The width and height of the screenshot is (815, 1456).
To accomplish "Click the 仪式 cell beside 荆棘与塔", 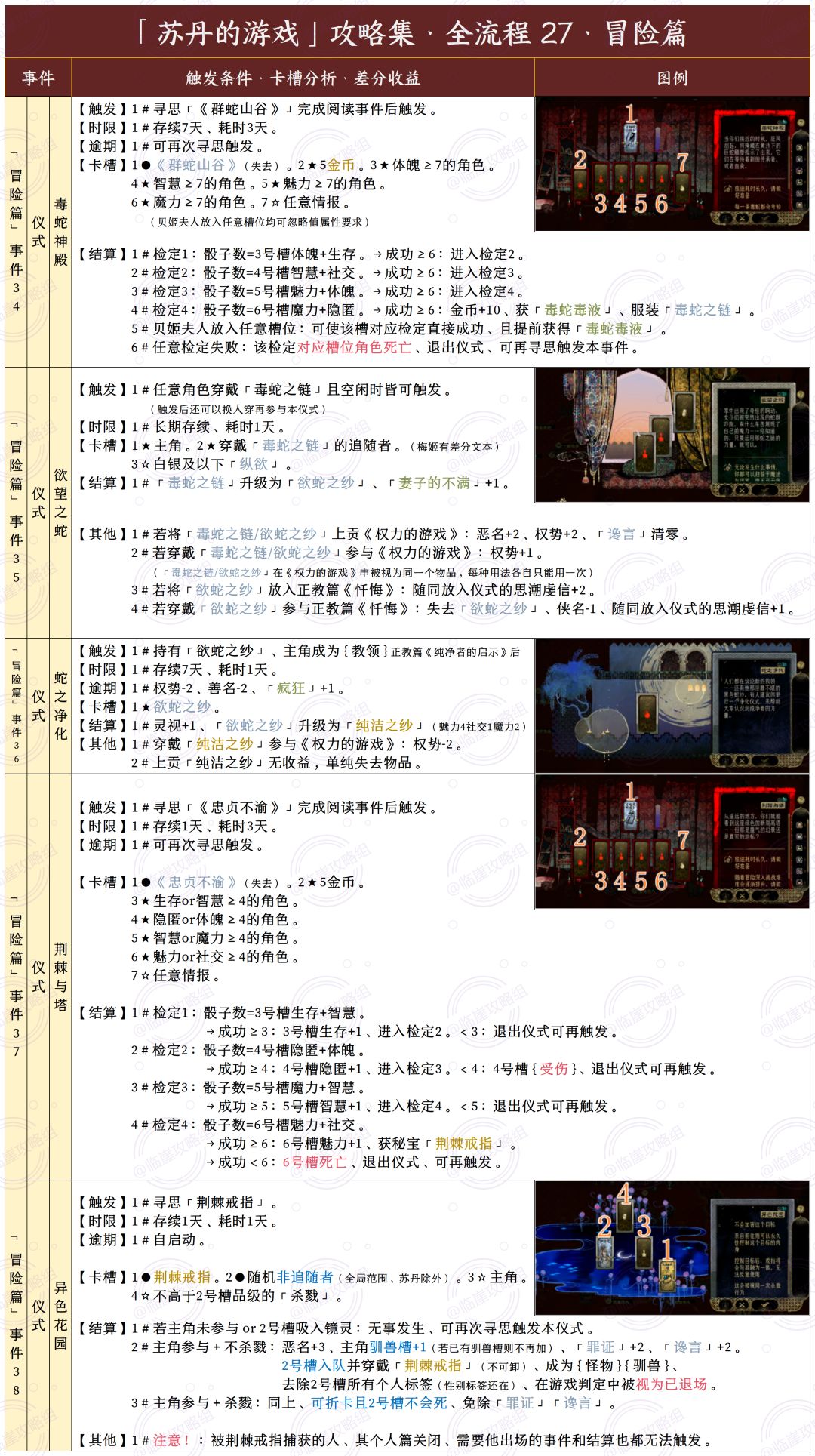I will pos(38,977).
